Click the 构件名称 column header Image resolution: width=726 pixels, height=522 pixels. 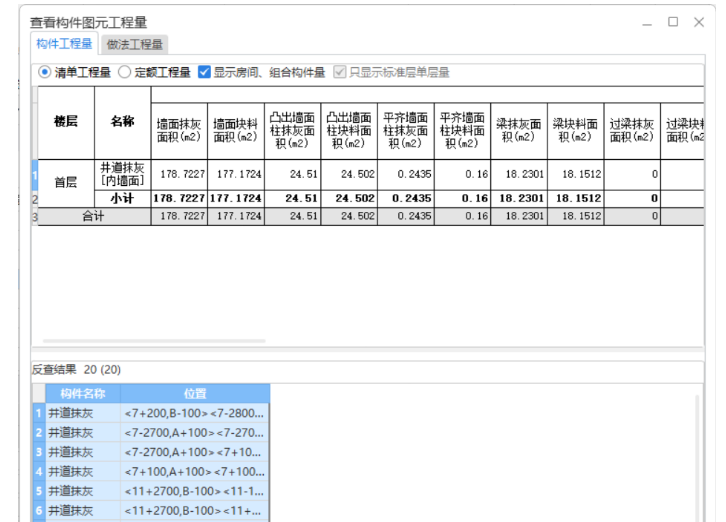point(83,394)
